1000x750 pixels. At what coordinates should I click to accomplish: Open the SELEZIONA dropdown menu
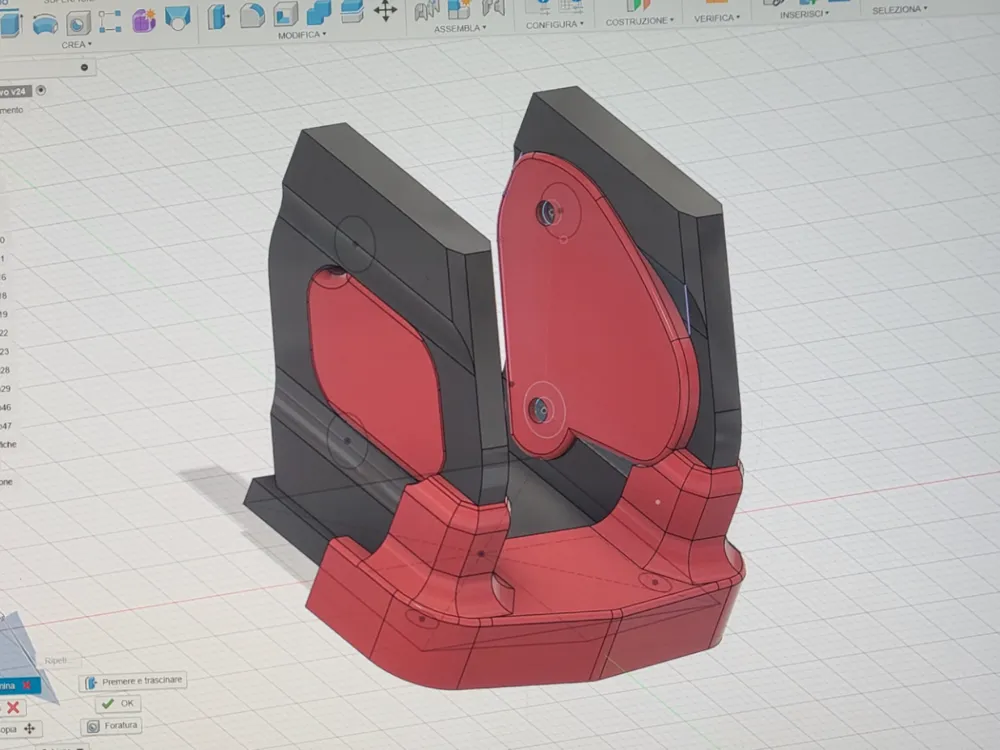coord(900,10)
